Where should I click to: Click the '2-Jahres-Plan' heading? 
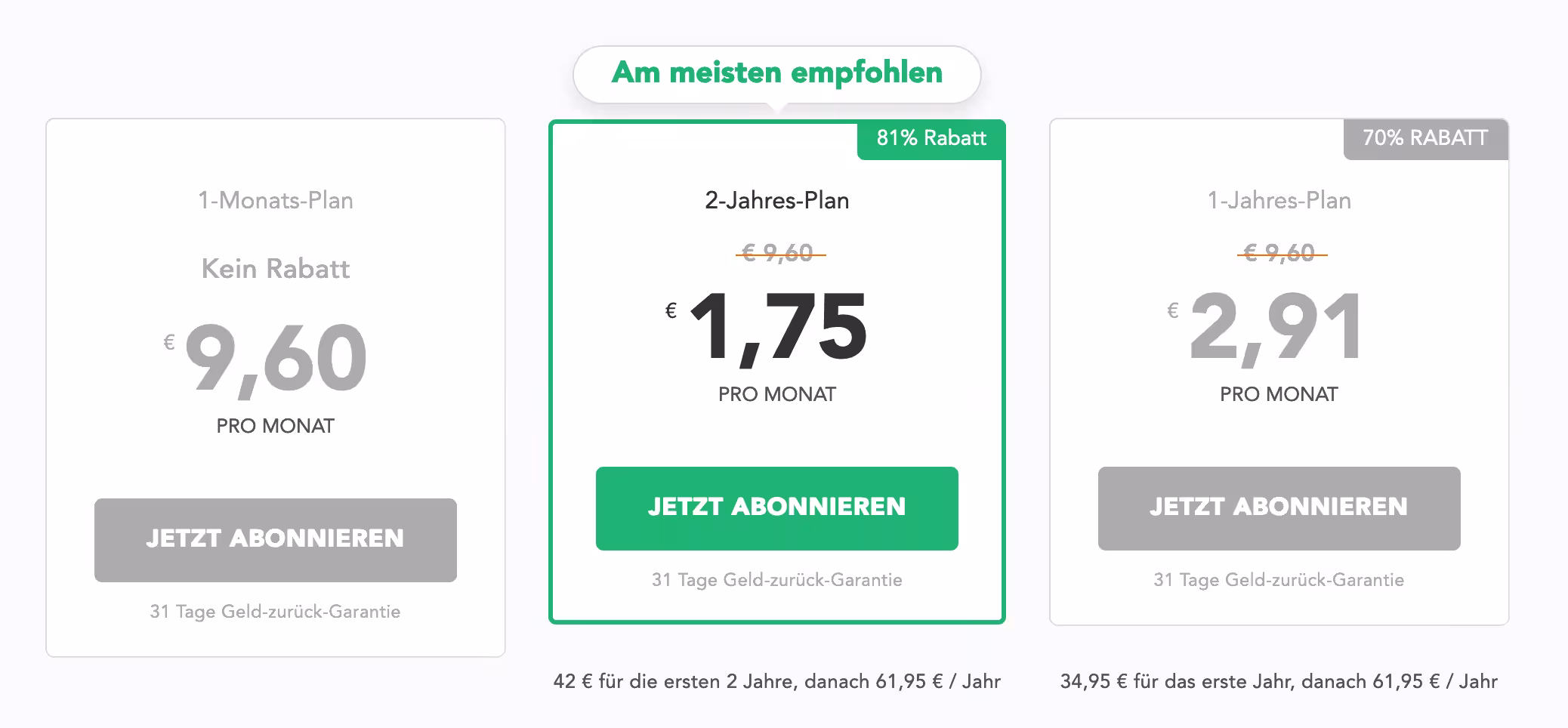click(776, 201)
